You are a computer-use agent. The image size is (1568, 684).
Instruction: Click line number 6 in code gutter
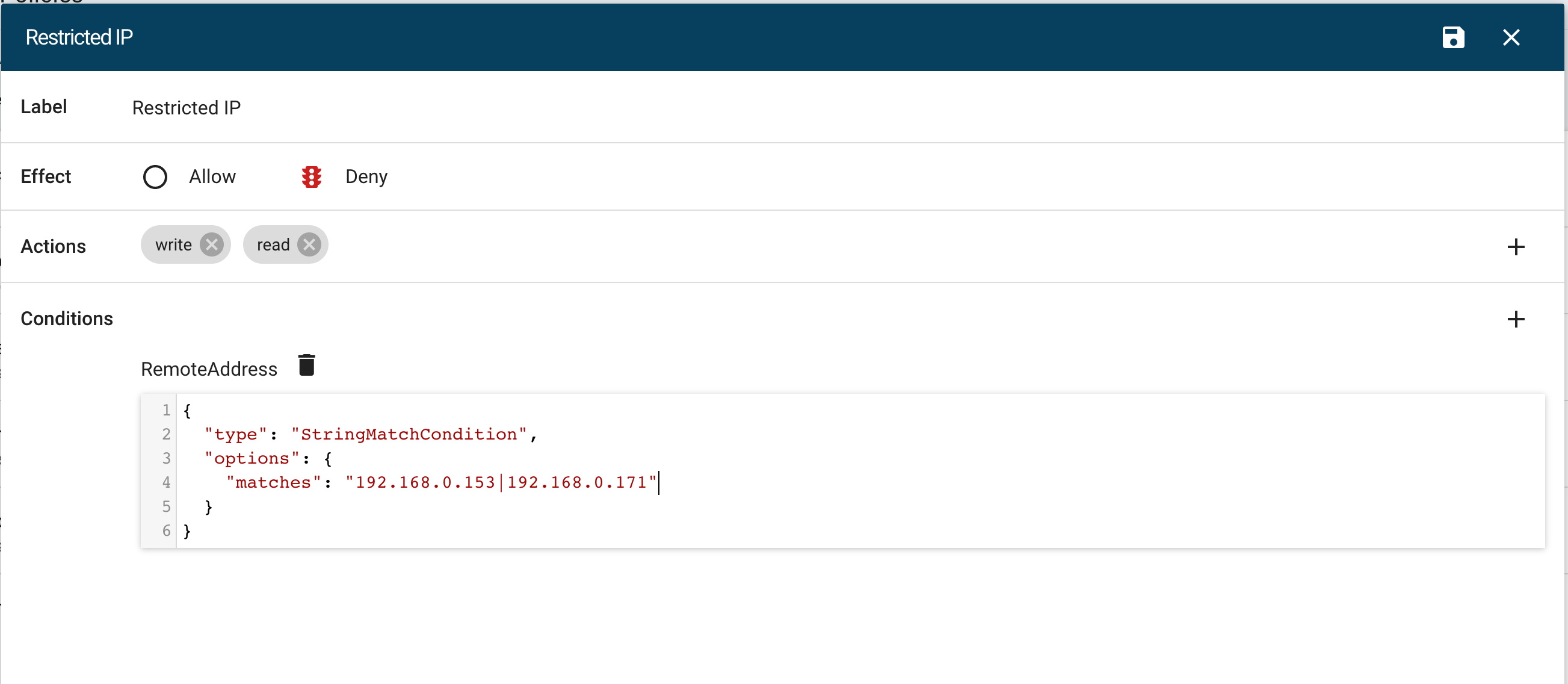166,530
